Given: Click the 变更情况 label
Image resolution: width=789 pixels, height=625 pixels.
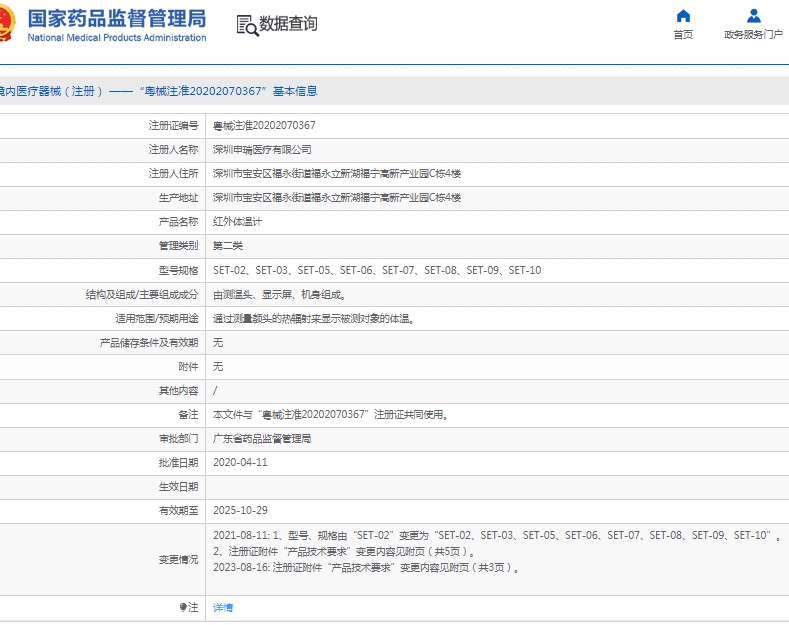Looking at the screenshot, I should [x=178, y=560].
